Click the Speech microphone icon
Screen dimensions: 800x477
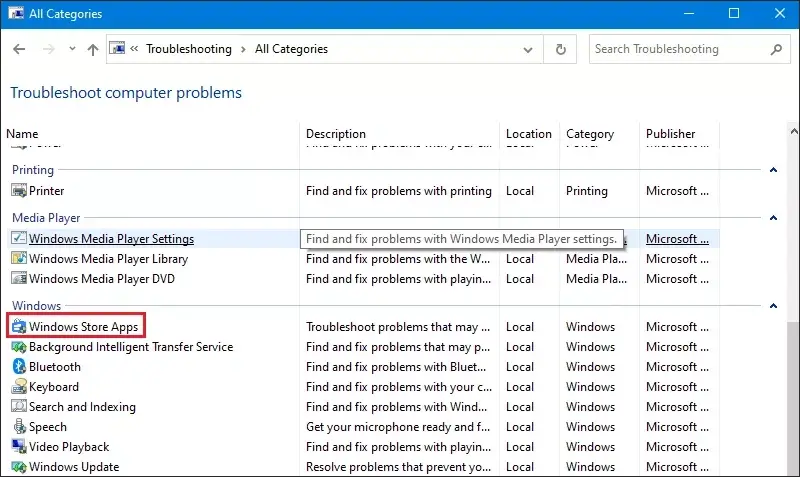click(x=19, y=426)
